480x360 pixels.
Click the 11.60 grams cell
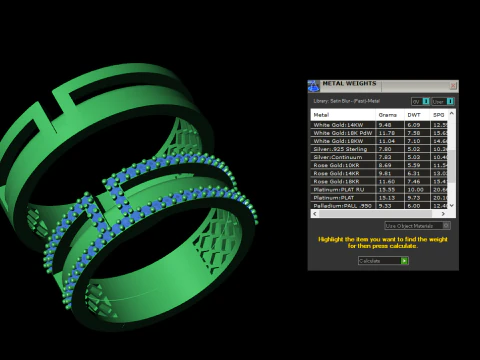pos(390,182)
